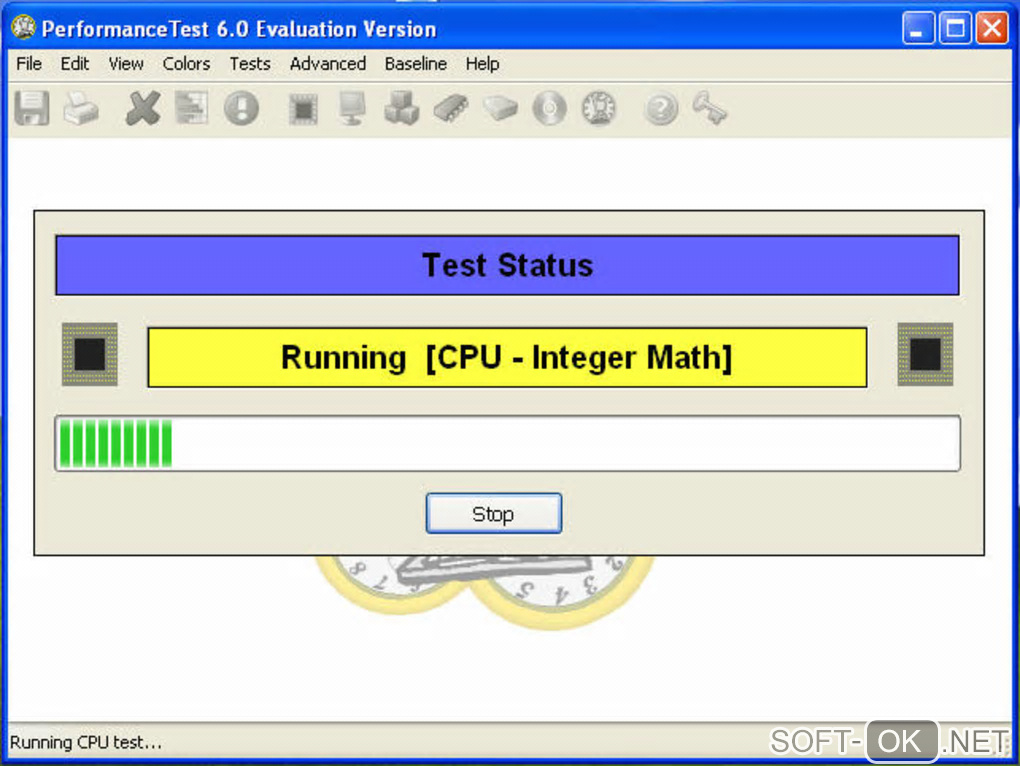
Task: Minimize the PerformanceTest window
Action: point(918,29)
